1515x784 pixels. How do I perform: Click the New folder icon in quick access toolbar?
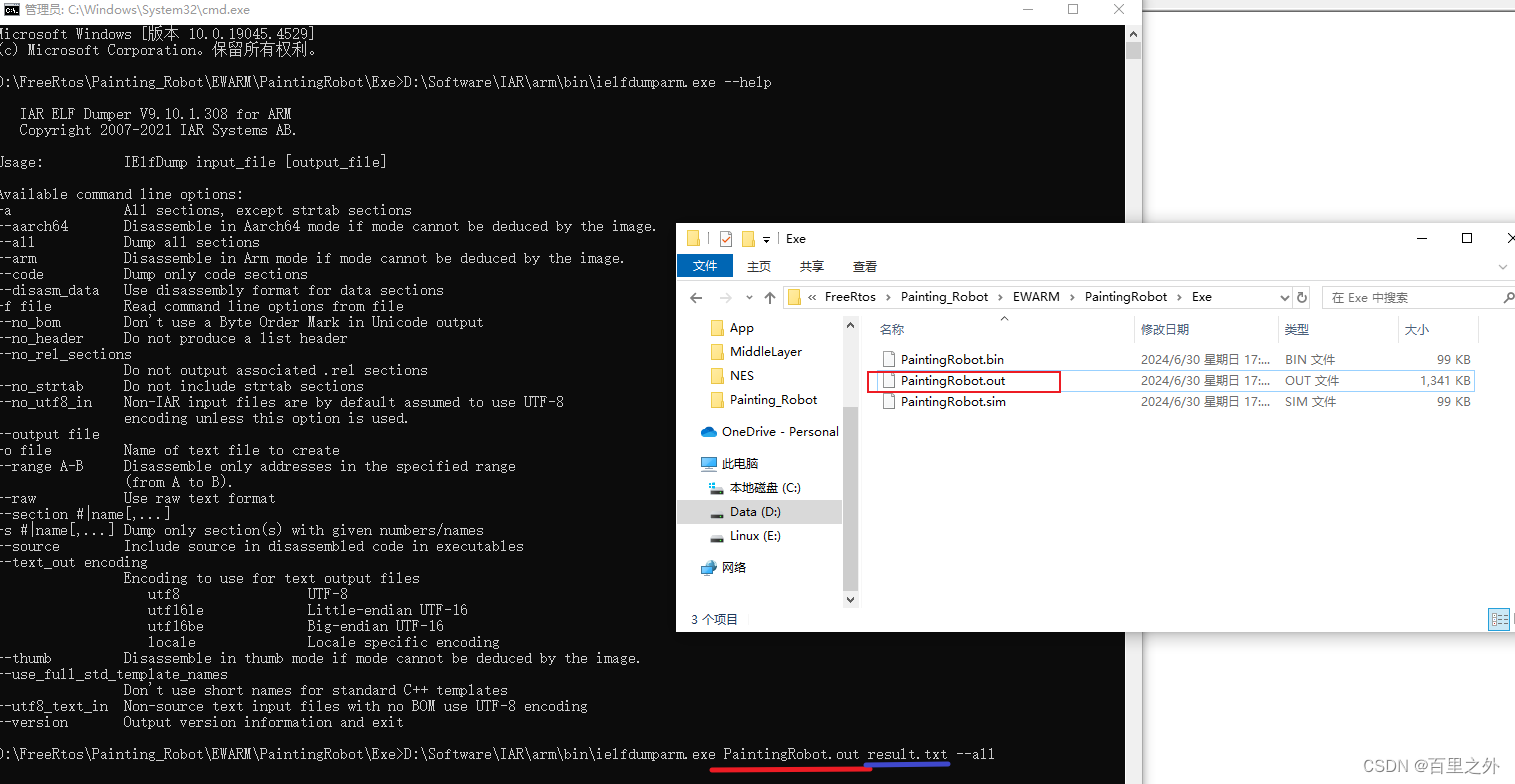point(747,238)
